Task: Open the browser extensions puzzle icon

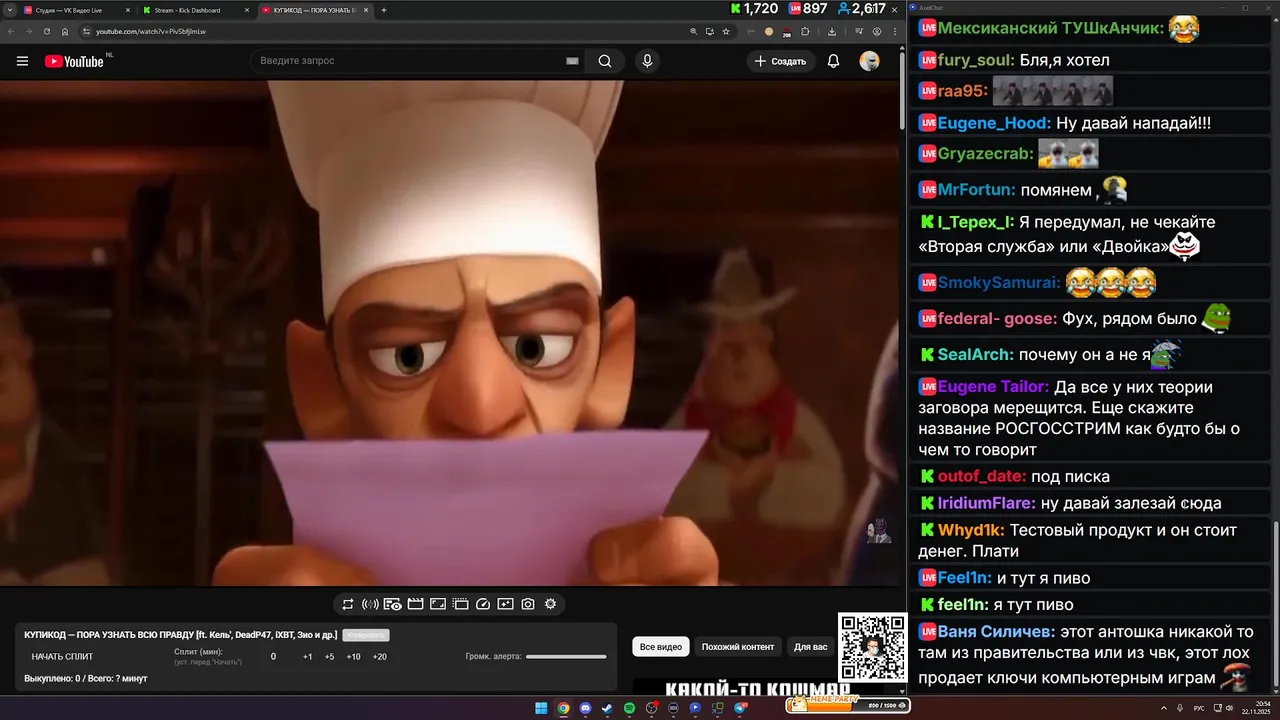Action: point(805,31)
